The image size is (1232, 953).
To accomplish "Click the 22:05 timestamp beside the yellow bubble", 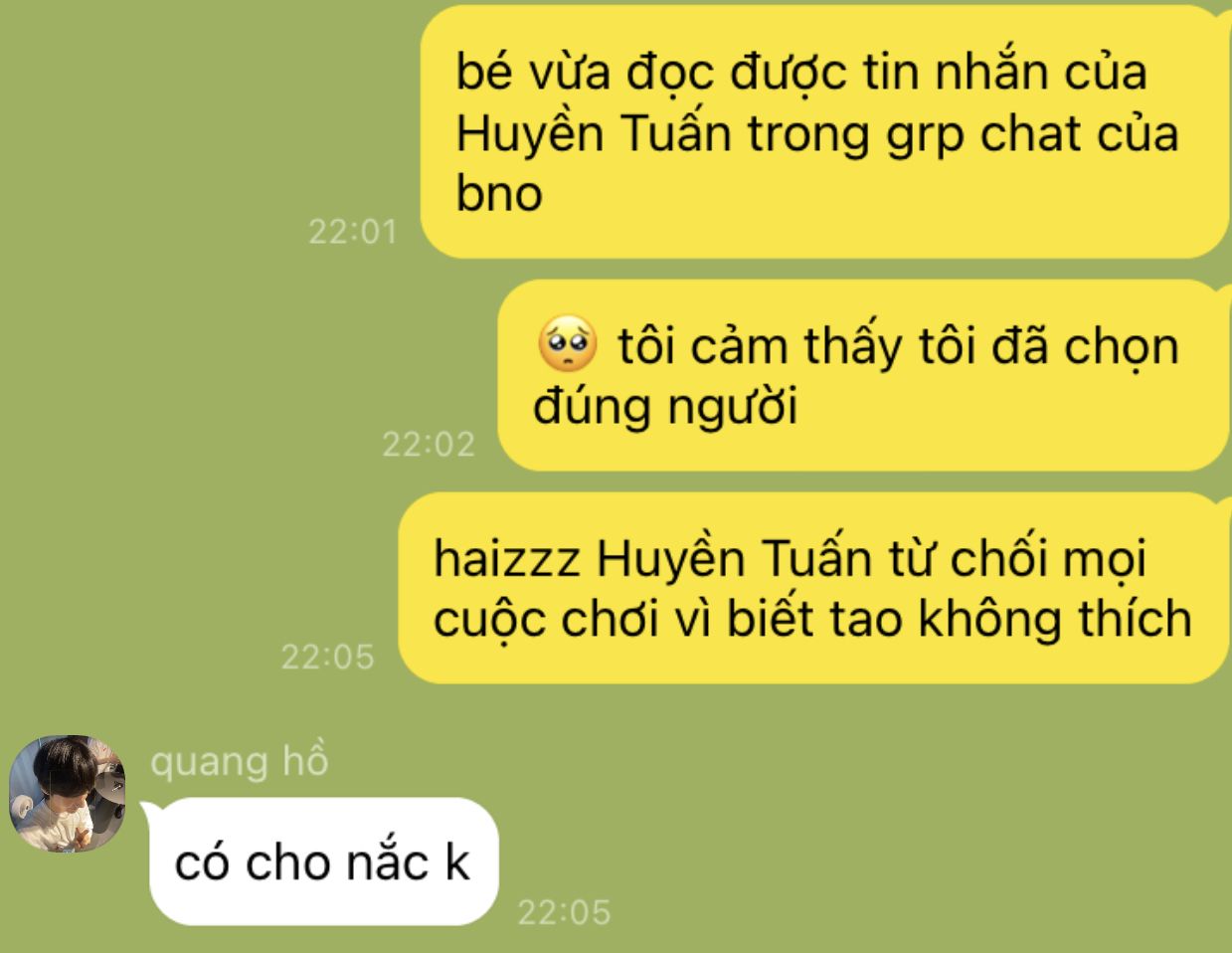I will (327, 657).
